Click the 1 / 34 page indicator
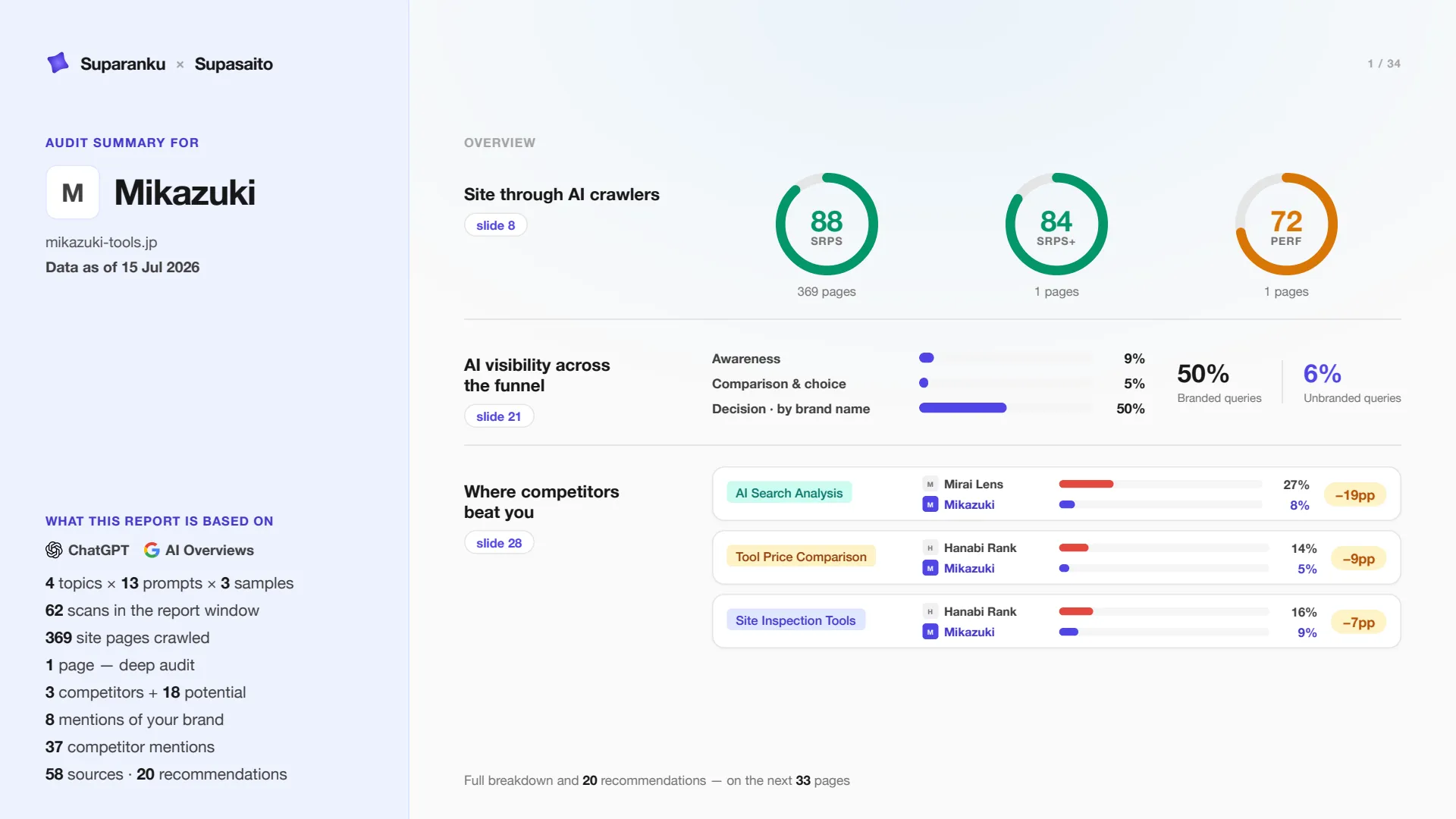Image resolution: width=1456 pixels, height=819 pixels. tap(1384, 64)
